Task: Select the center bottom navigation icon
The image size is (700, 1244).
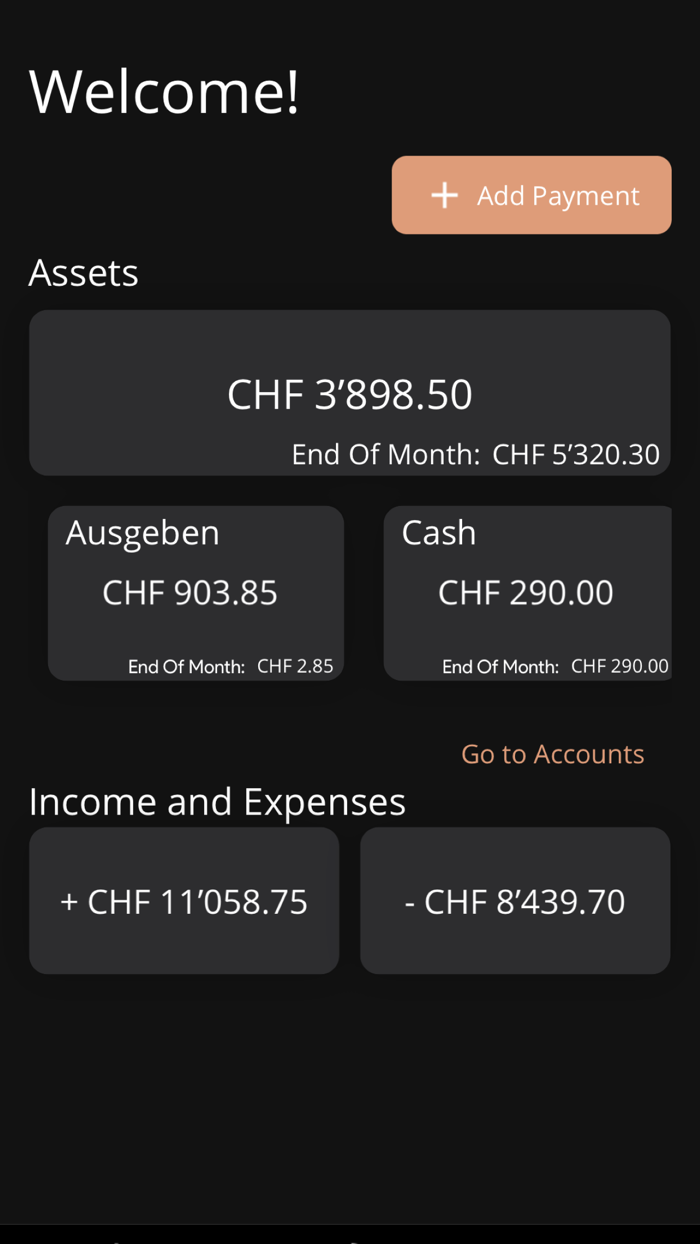Action: [350, 1238]
